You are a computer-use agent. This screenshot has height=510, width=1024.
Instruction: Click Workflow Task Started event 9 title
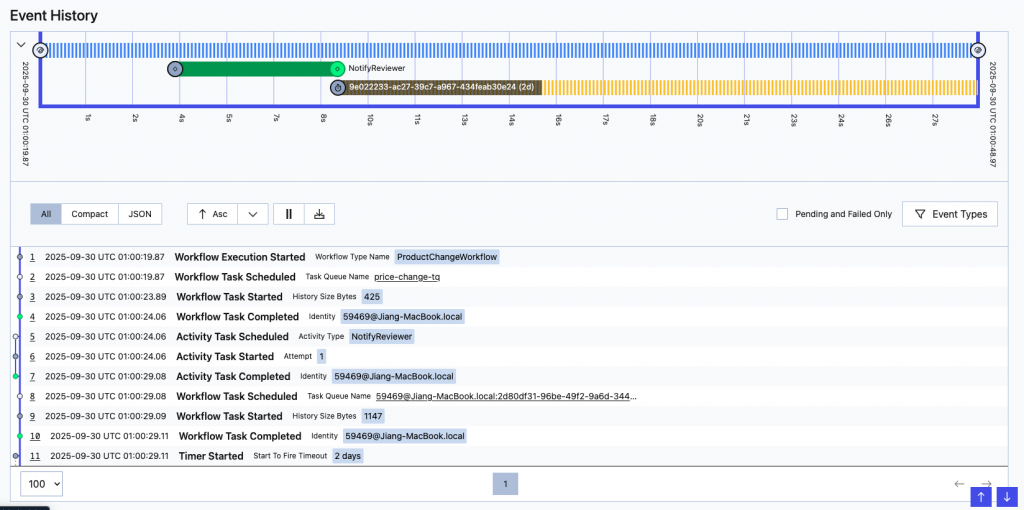tap(229, 416)
